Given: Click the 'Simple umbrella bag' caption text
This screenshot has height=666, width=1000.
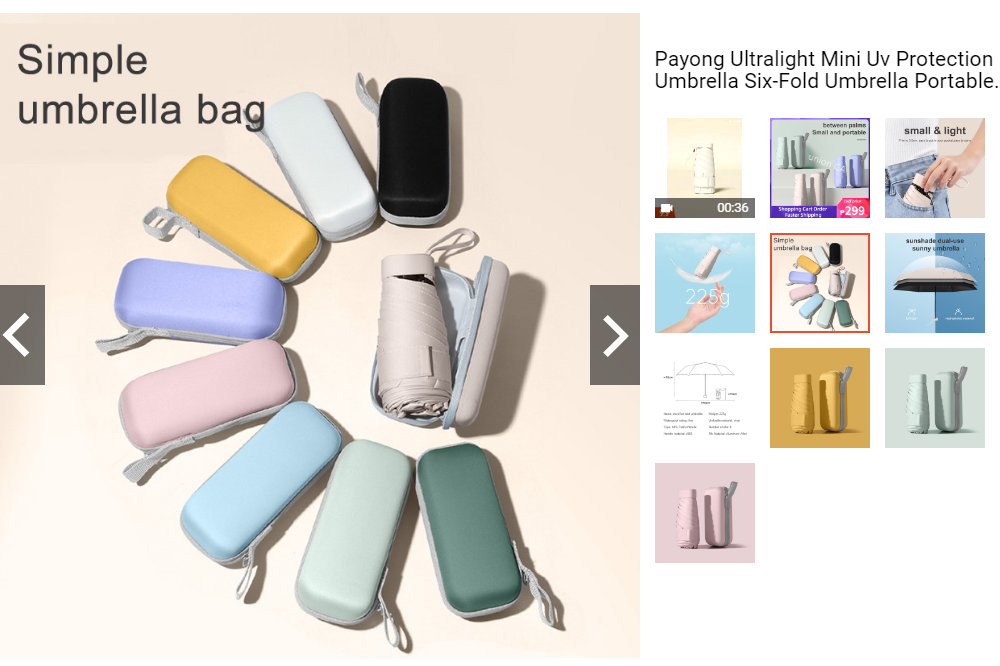Looking at the screenshot, I should pos(141,85).
